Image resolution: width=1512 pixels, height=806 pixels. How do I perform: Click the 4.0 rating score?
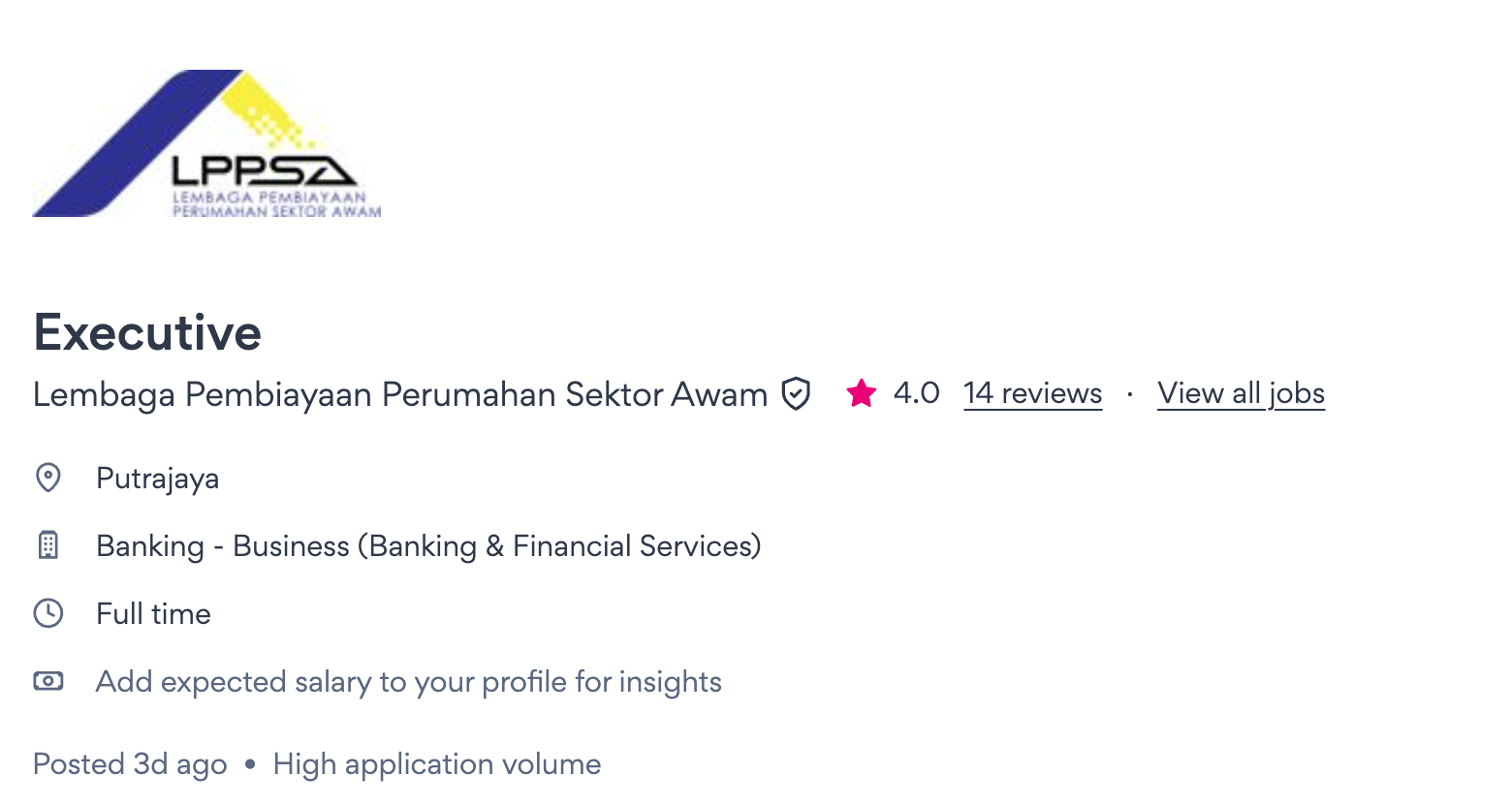point(916,393)
